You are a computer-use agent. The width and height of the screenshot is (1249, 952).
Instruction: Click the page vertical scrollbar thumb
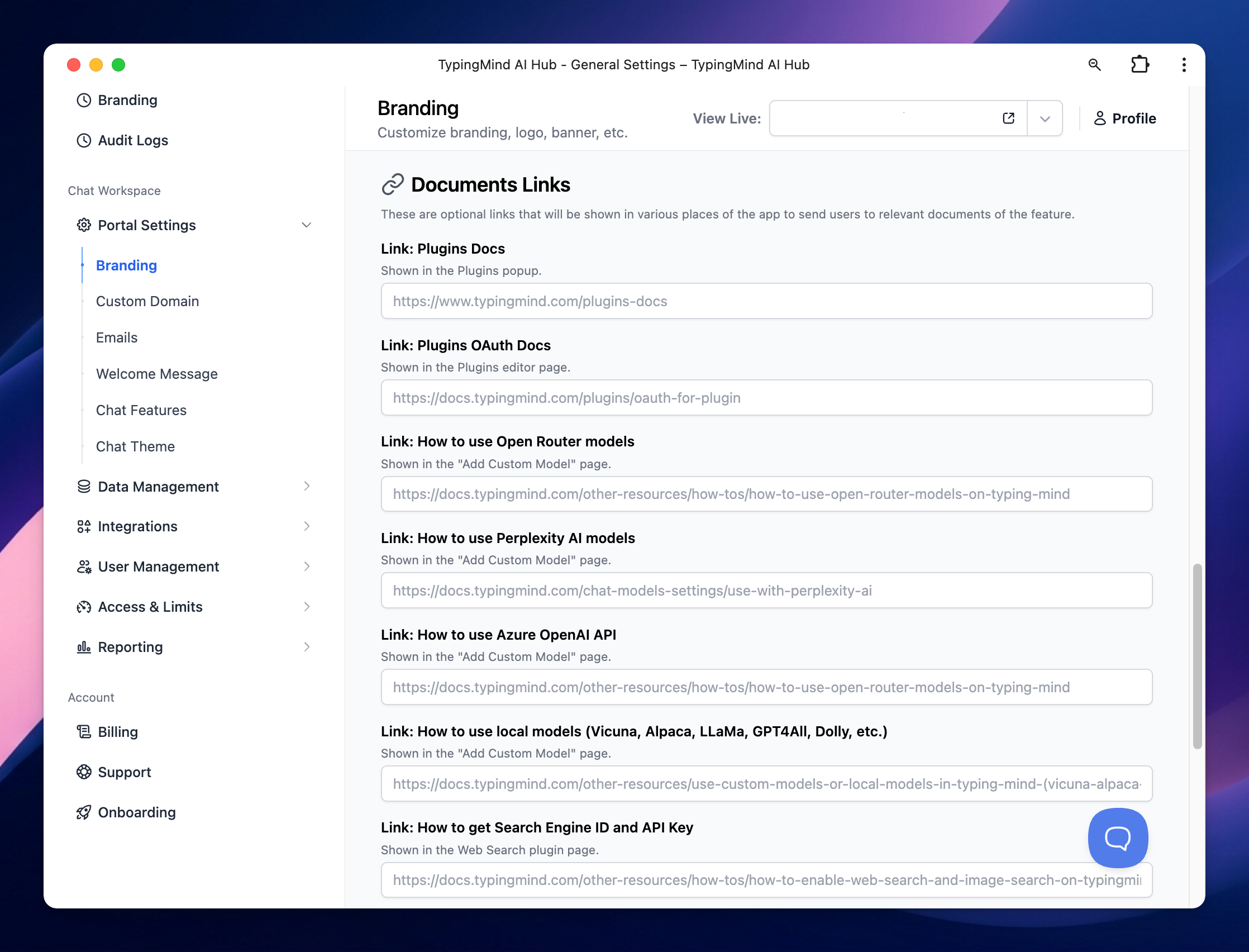(x=1197, y=656)
